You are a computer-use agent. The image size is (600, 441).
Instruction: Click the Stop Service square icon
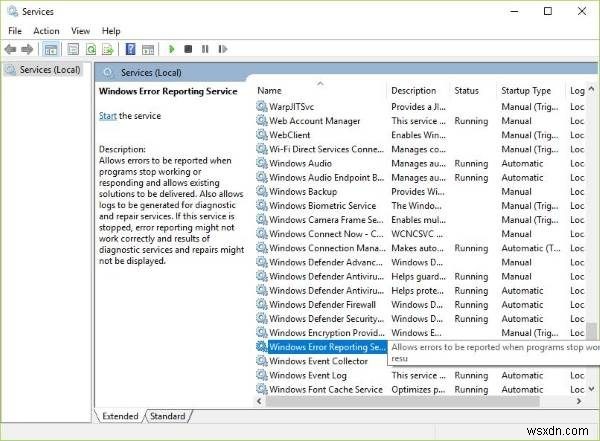click(188, 49)
